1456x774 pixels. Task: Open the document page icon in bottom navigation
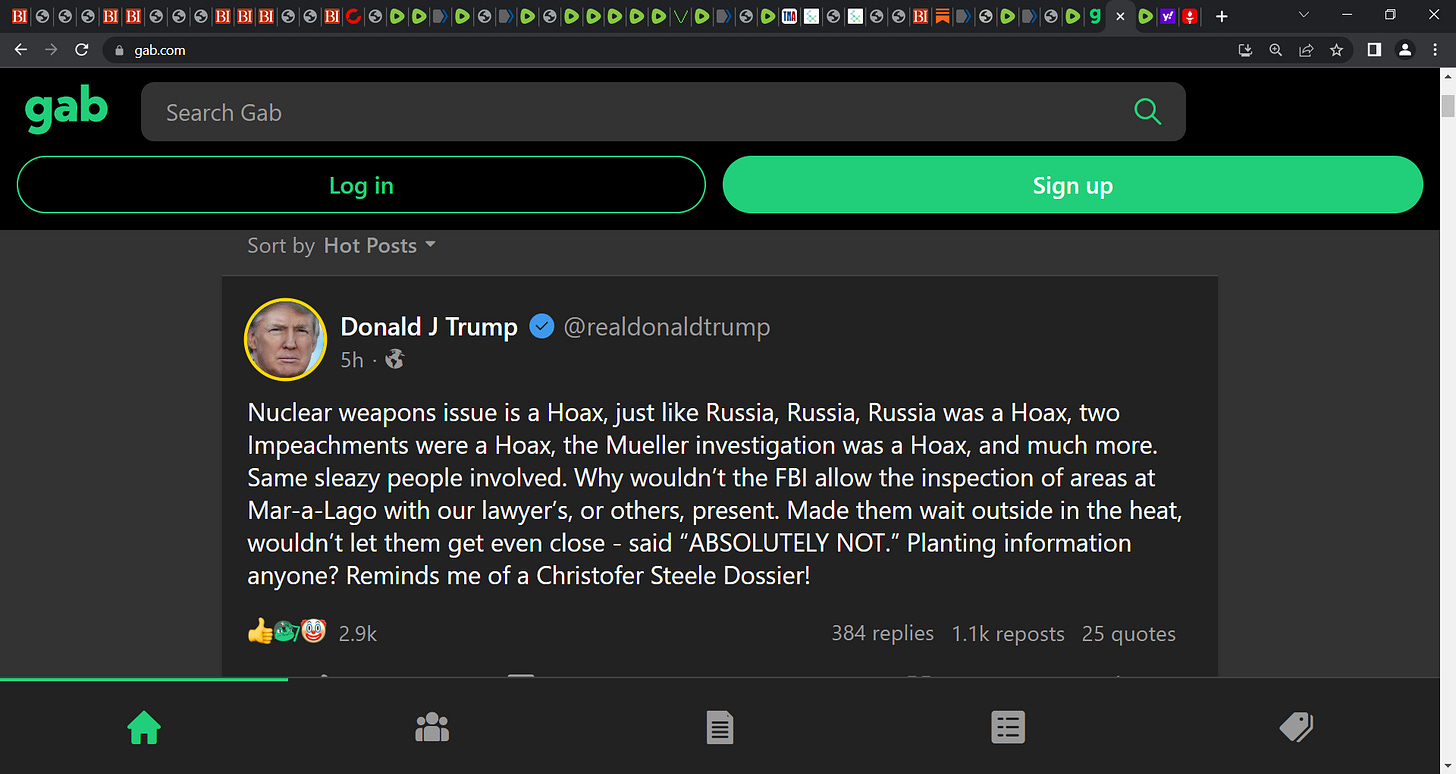pos(720,727)
